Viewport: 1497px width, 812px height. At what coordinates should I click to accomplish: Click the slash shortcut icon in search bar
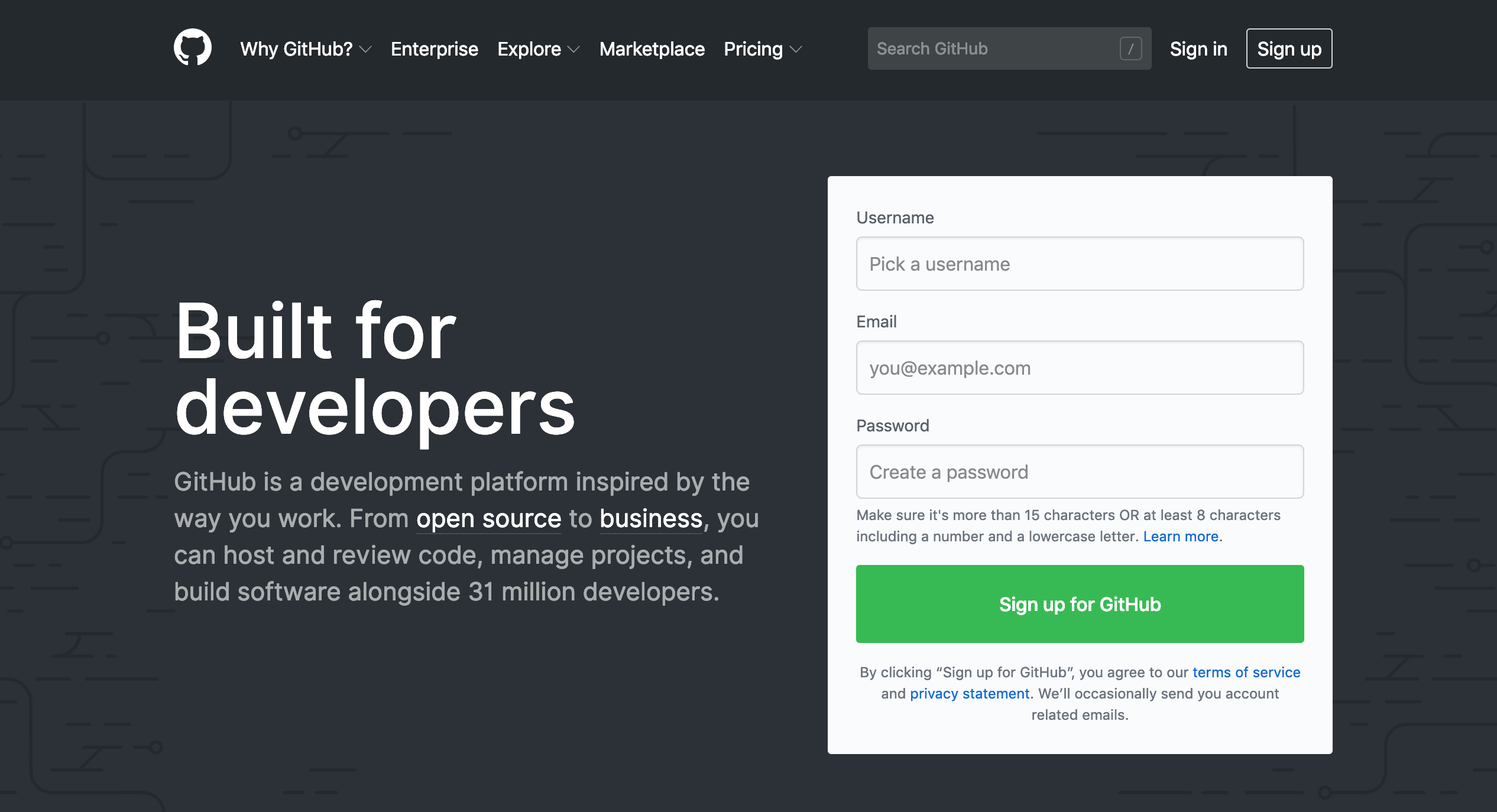tap(1131, 48)
